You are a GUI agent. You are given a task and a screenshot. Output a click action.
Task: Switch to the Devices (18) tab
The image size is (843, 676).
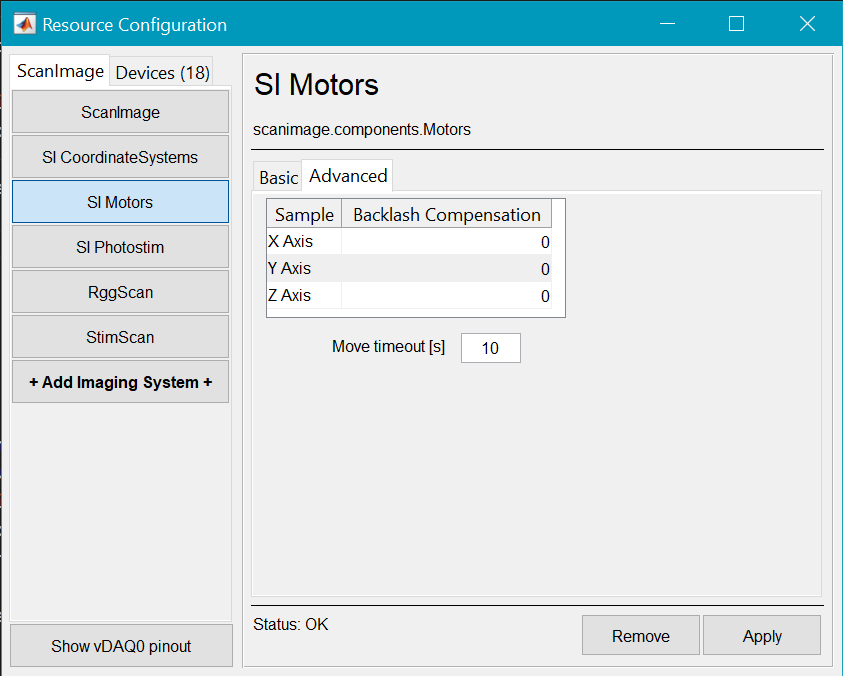pyautogui.click(x=161, y=72)
